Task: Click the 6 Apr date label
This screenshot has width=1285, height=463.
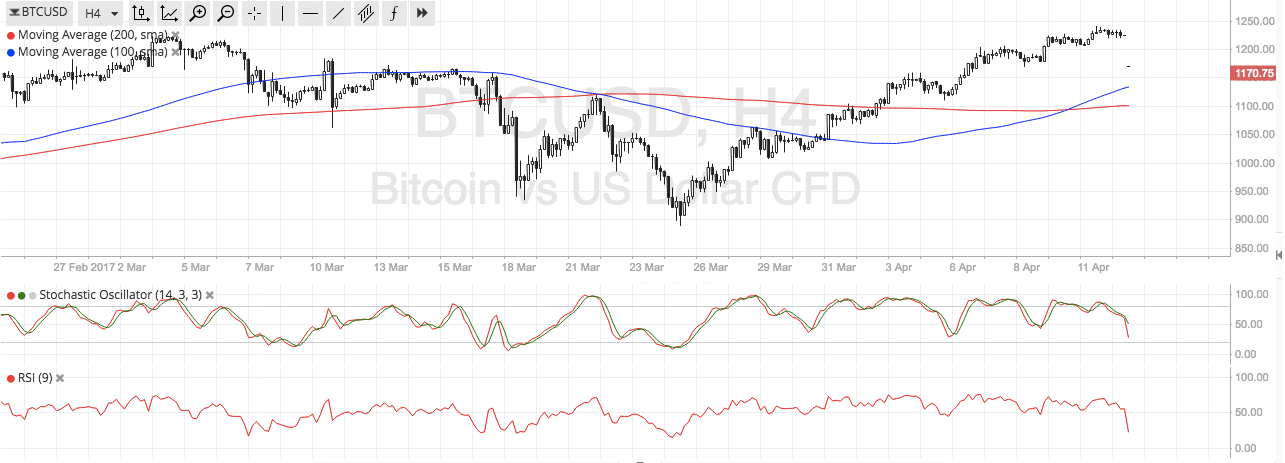Action: coord(962,268)
